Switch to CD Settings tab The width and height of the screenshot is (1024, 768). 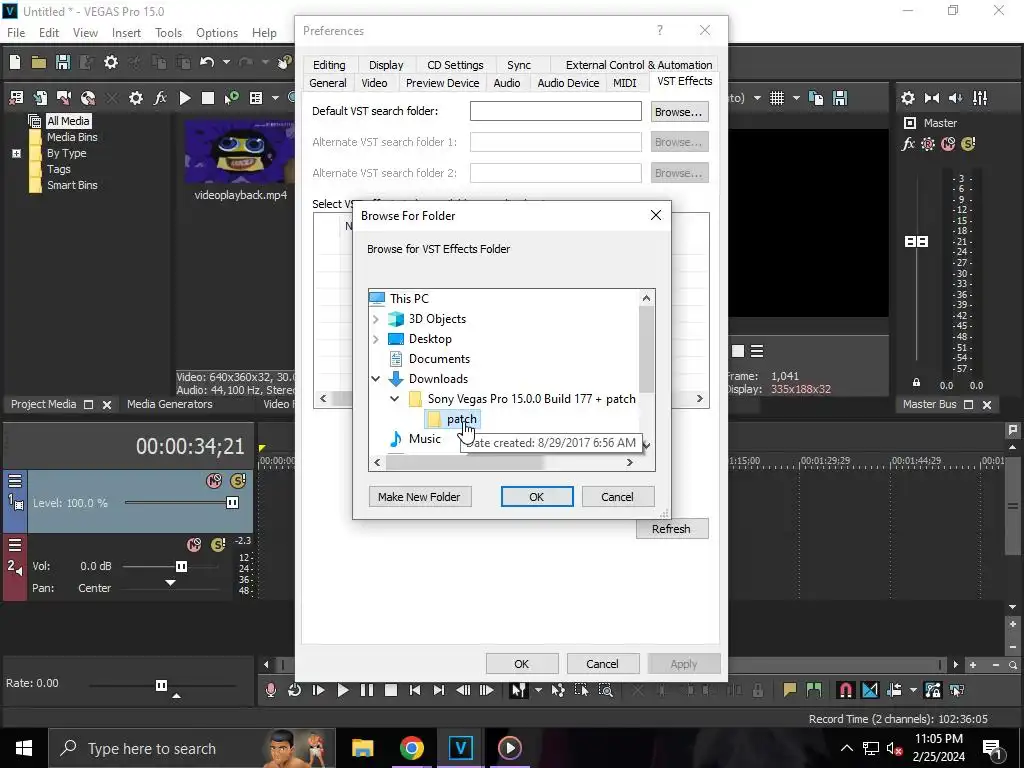click(455, 65)
